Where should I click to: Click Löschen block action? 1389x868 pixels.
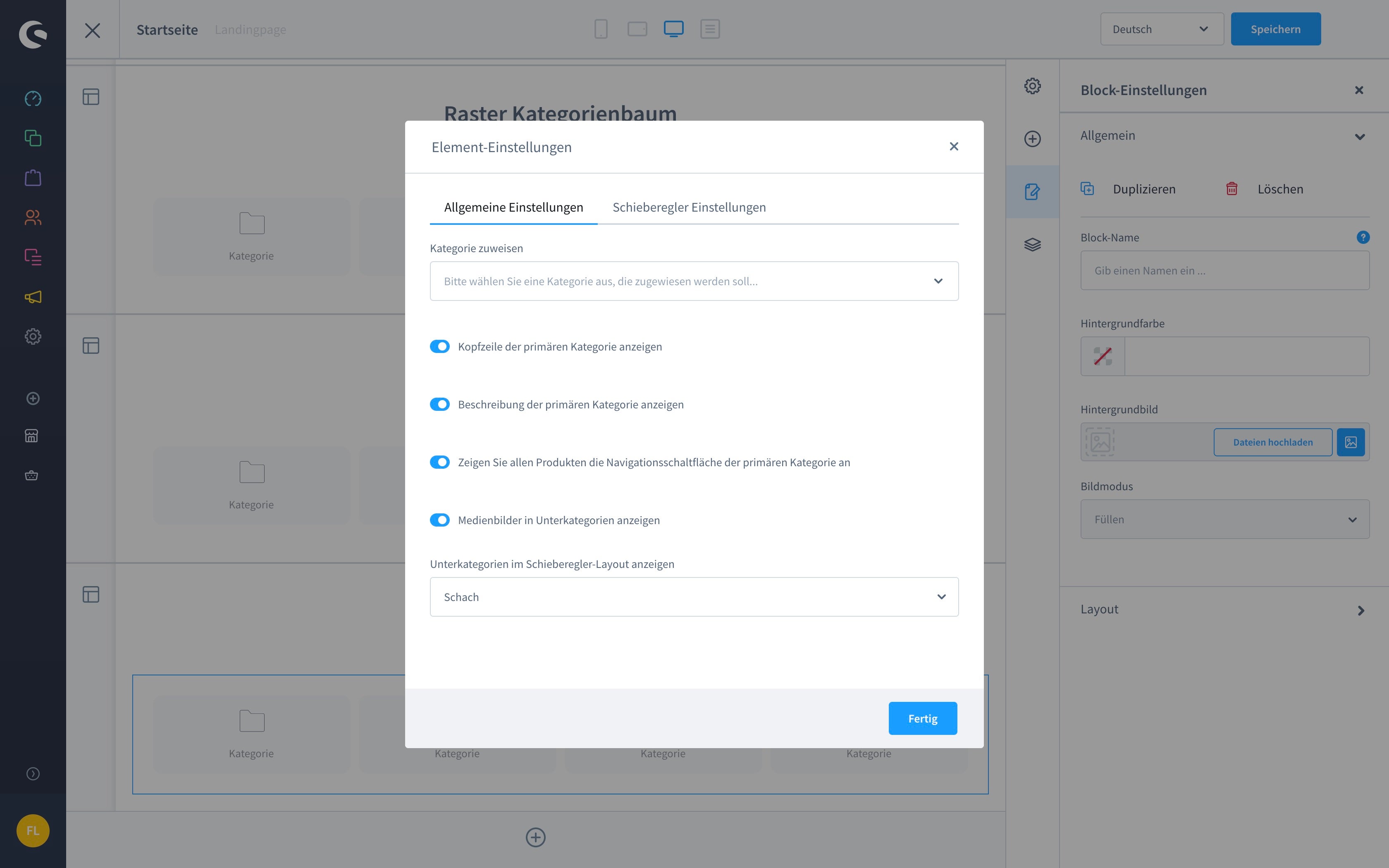tap(1265, 189)
